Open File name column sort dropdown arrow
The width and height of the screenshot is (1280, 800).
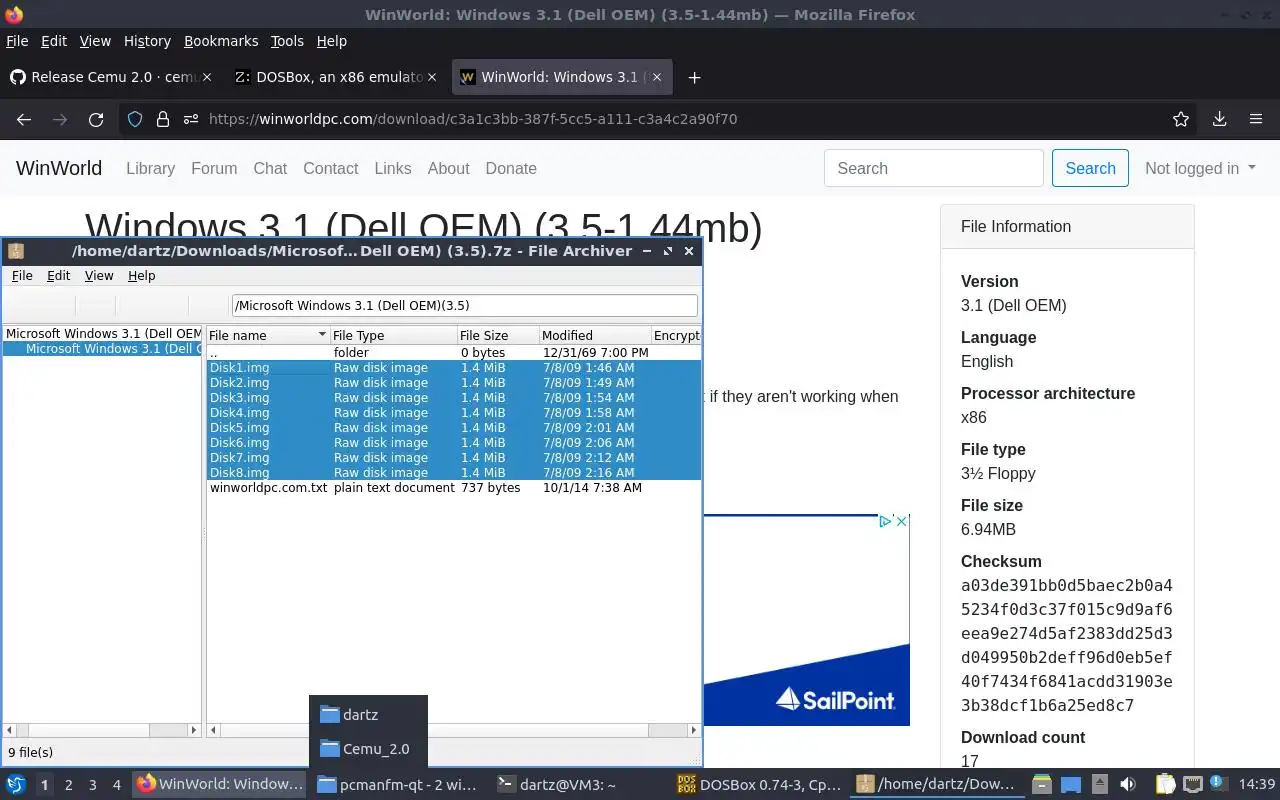(322, 335)
